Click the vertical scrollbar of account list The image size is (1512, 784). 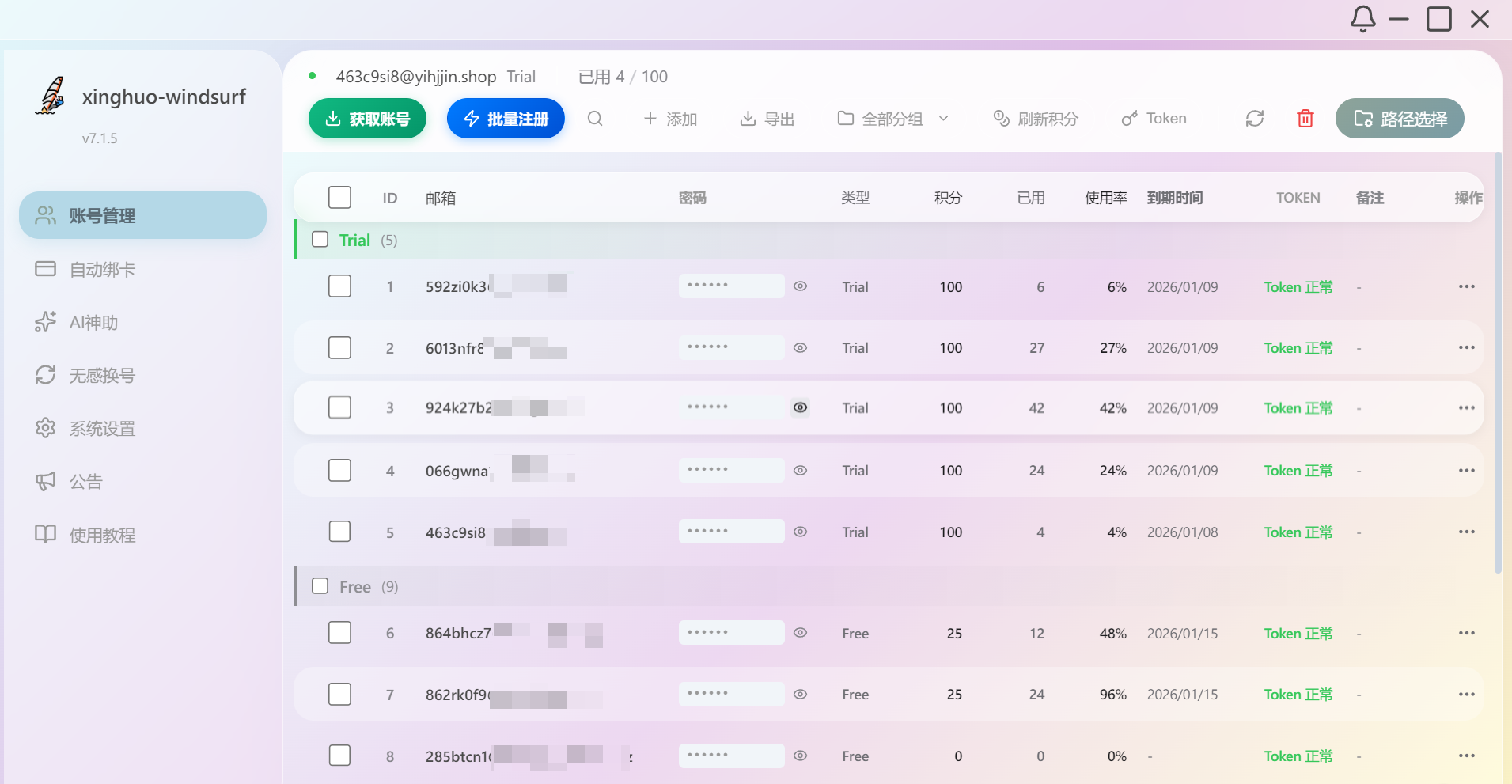coord(1497,364)
